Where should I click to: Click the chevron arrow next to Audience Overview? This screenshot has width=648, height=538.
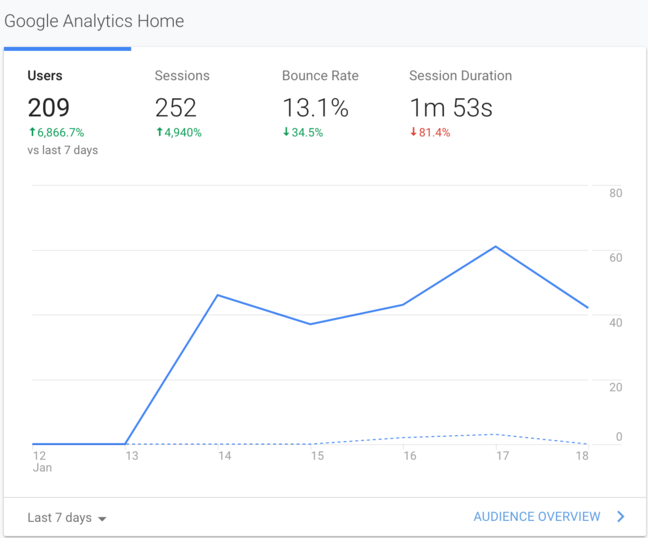pyautogui.click(x=621, y=517)
